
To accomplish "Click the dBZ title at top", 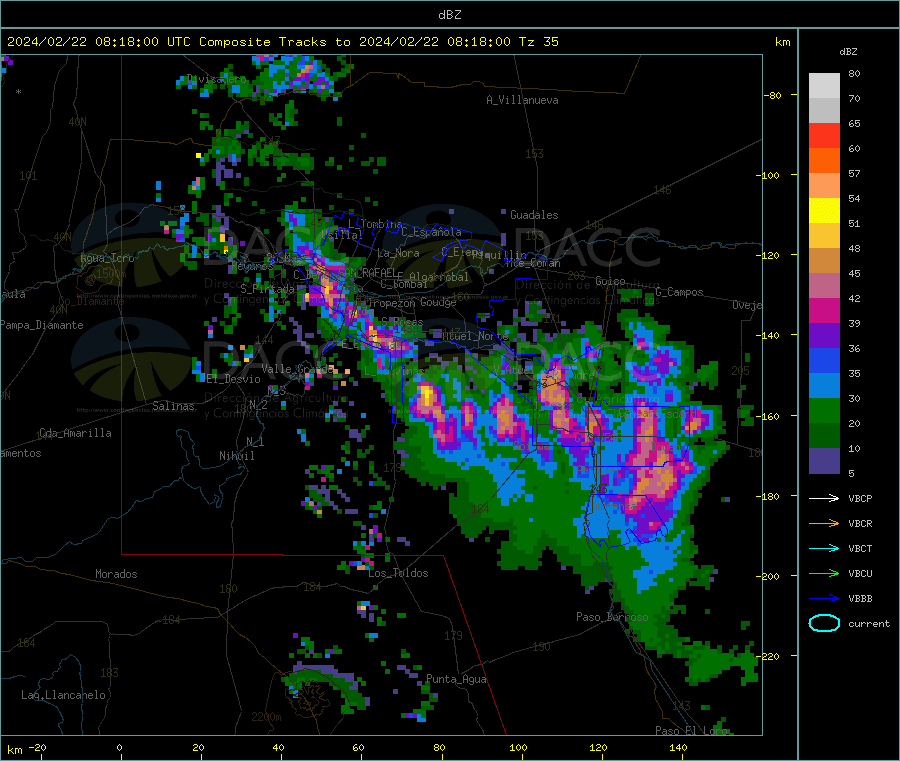I will (449, 15).
